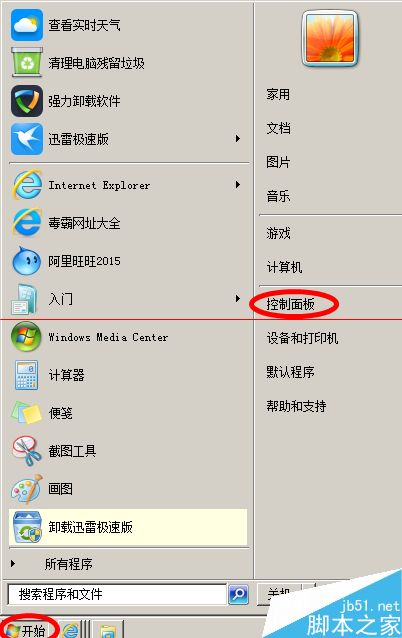Expand the 入门 submenu arrow

(x=238, y=299)
